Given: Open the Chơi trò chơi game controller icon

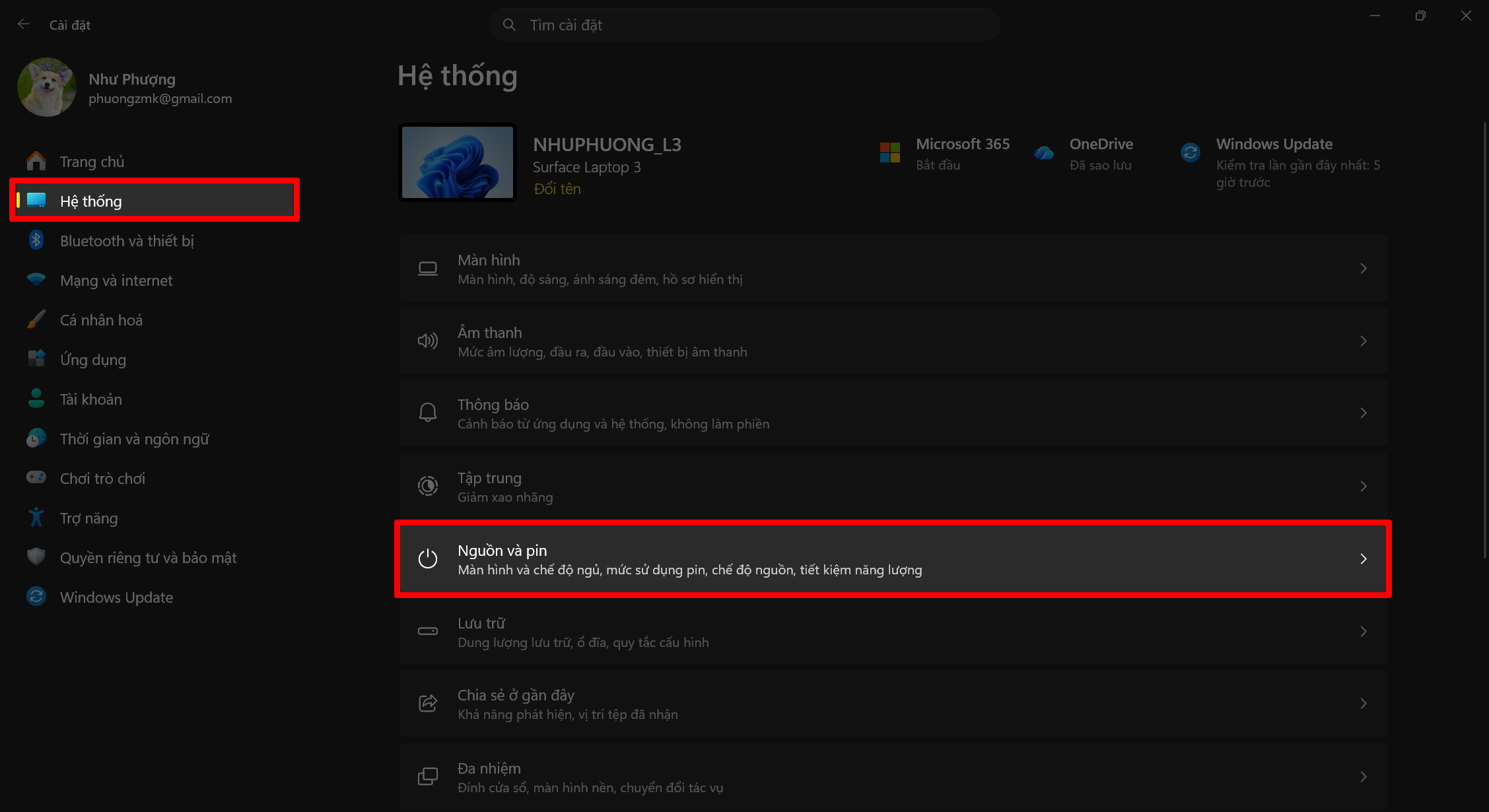Looking at the screenshot, I should pos(36,477).
